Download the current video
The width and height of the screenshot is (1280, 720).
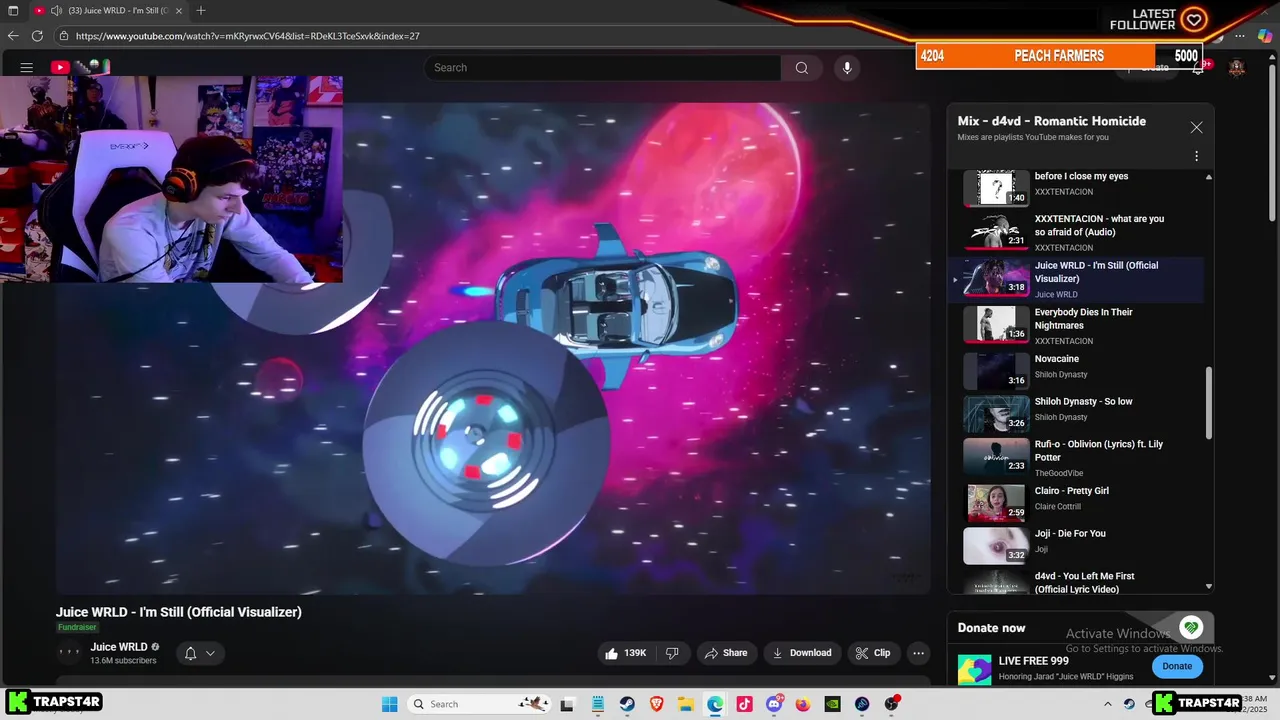click(802, 653)
